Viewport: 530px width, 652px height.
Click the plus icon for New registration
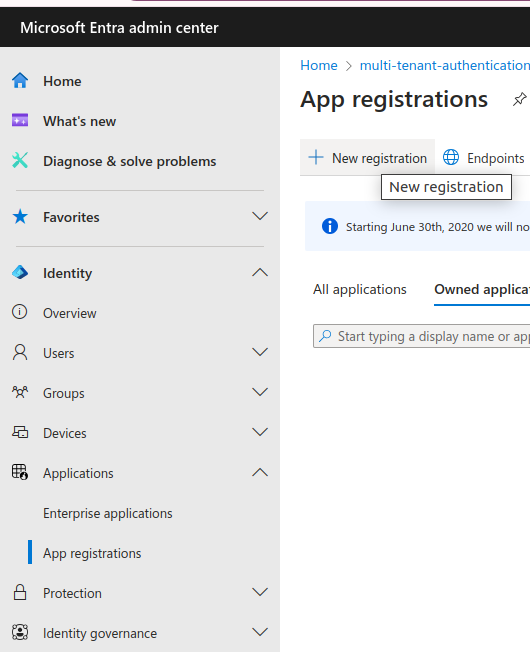316,158
